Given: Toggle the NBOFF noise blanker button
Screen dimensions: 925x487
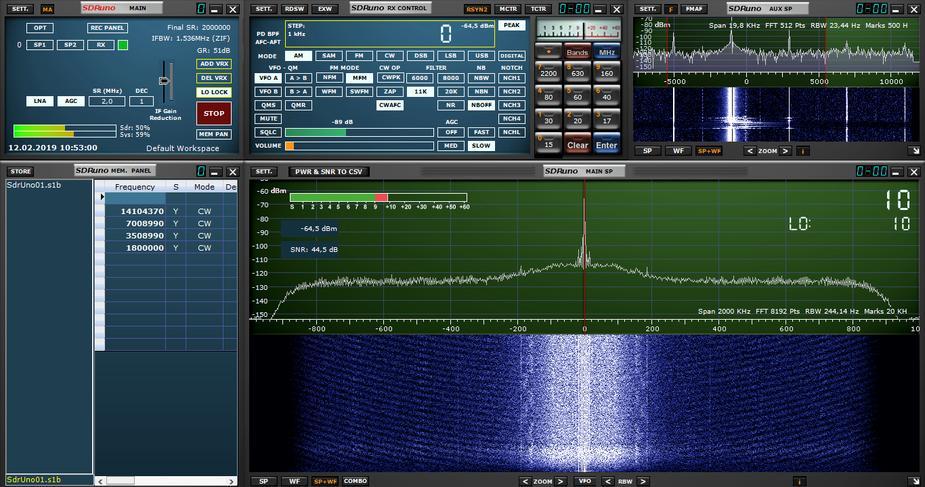Looking at the screenshot, I should point(481,105).
